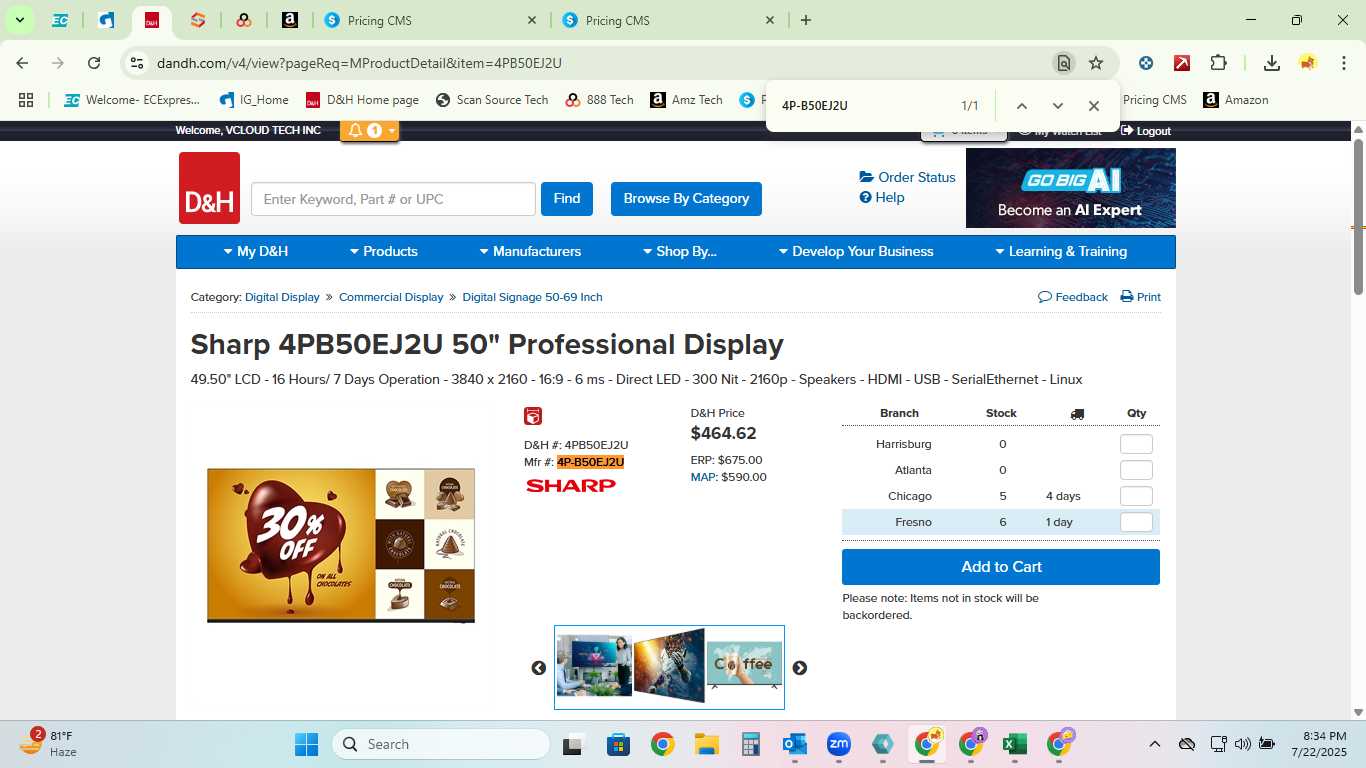Click the red product badge icon

[533, 416]
